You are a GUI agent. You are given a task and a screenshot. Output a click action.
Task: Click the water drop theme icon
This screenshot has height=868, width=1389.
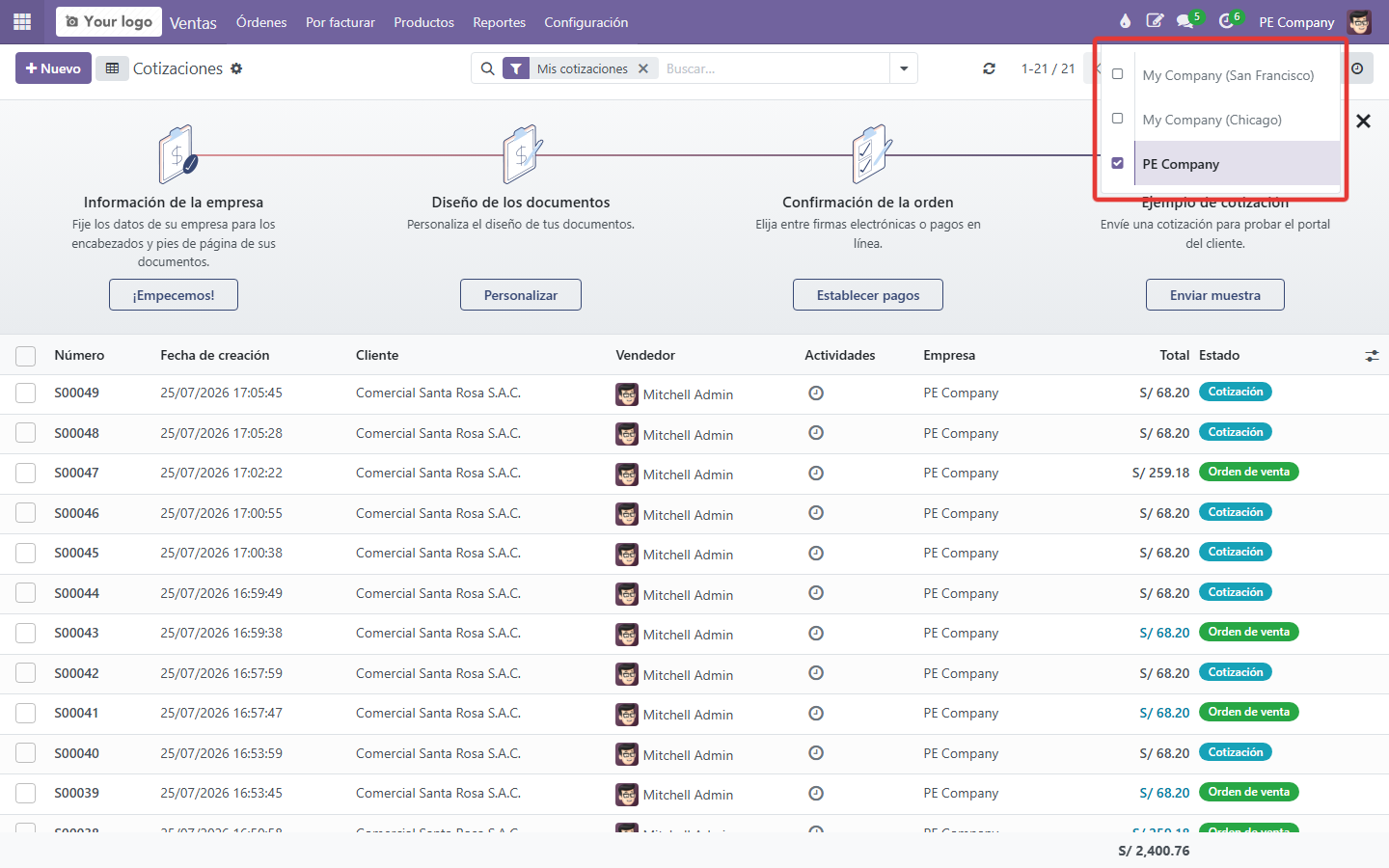click(1125, 21)
